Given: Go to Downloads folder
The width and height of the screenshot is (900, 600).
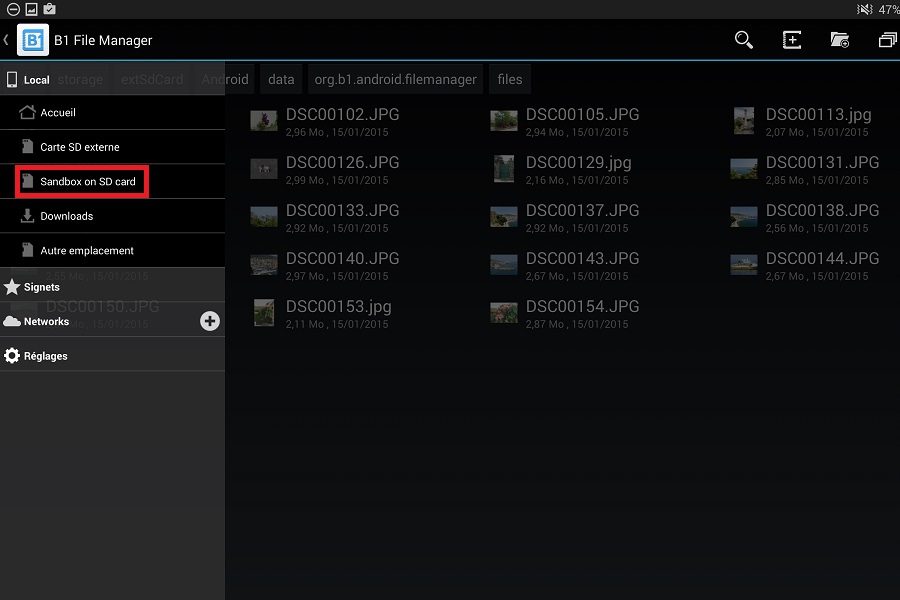Looking at the screenshot, I should coord(112,216).
